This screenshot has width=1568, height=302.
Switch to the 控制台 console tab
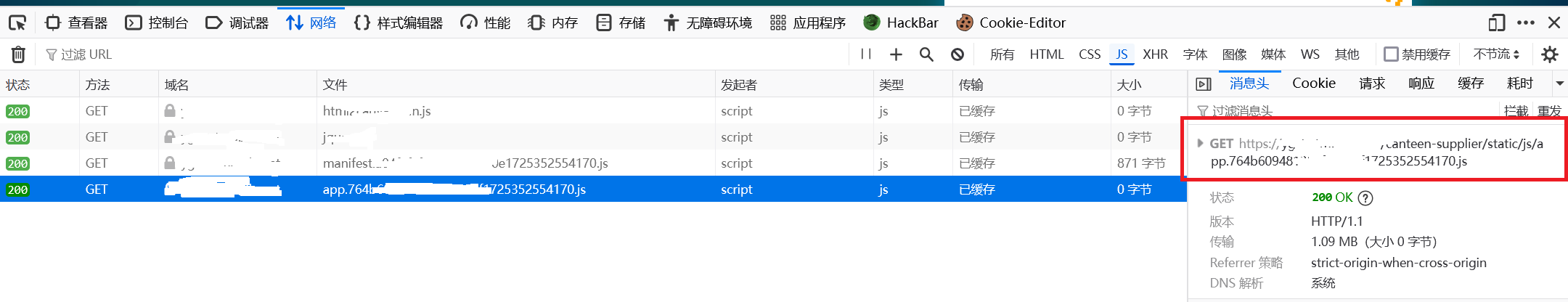[x=156, y=23]
